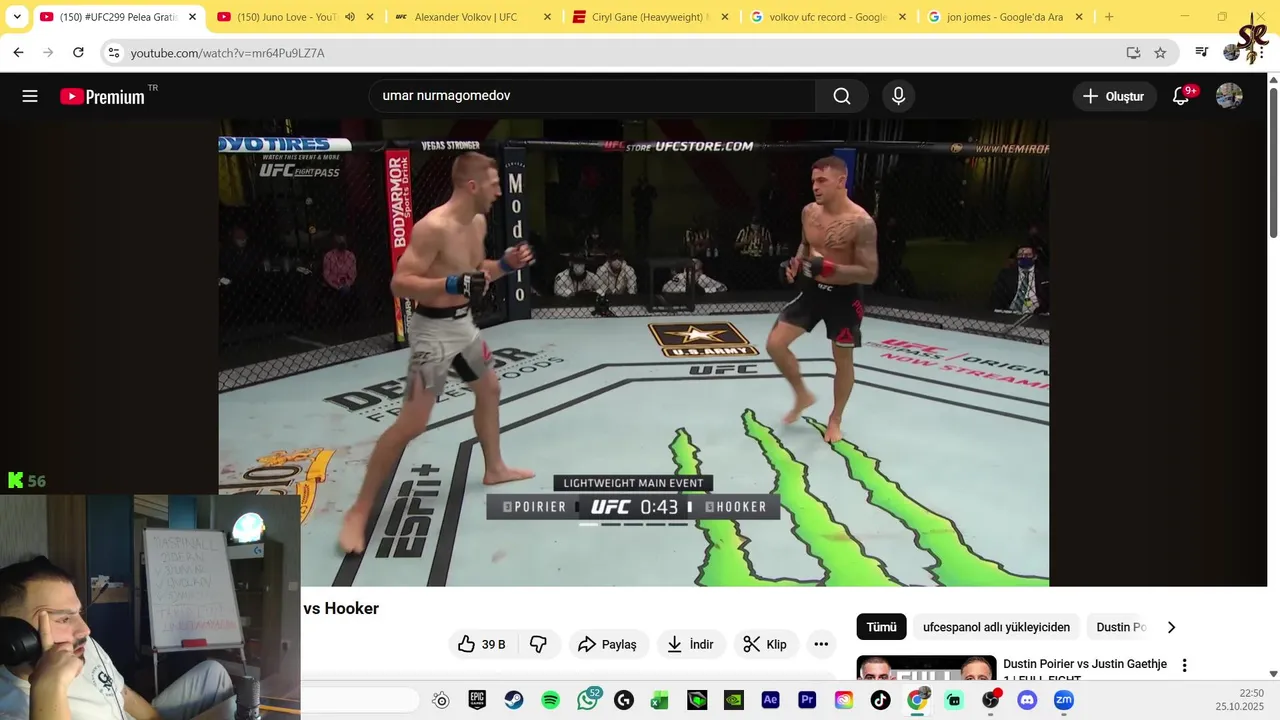Open Adobe After Effects from taskbar
The height and width of the screenshot is (720, 1280).
(x=770, y=700)
